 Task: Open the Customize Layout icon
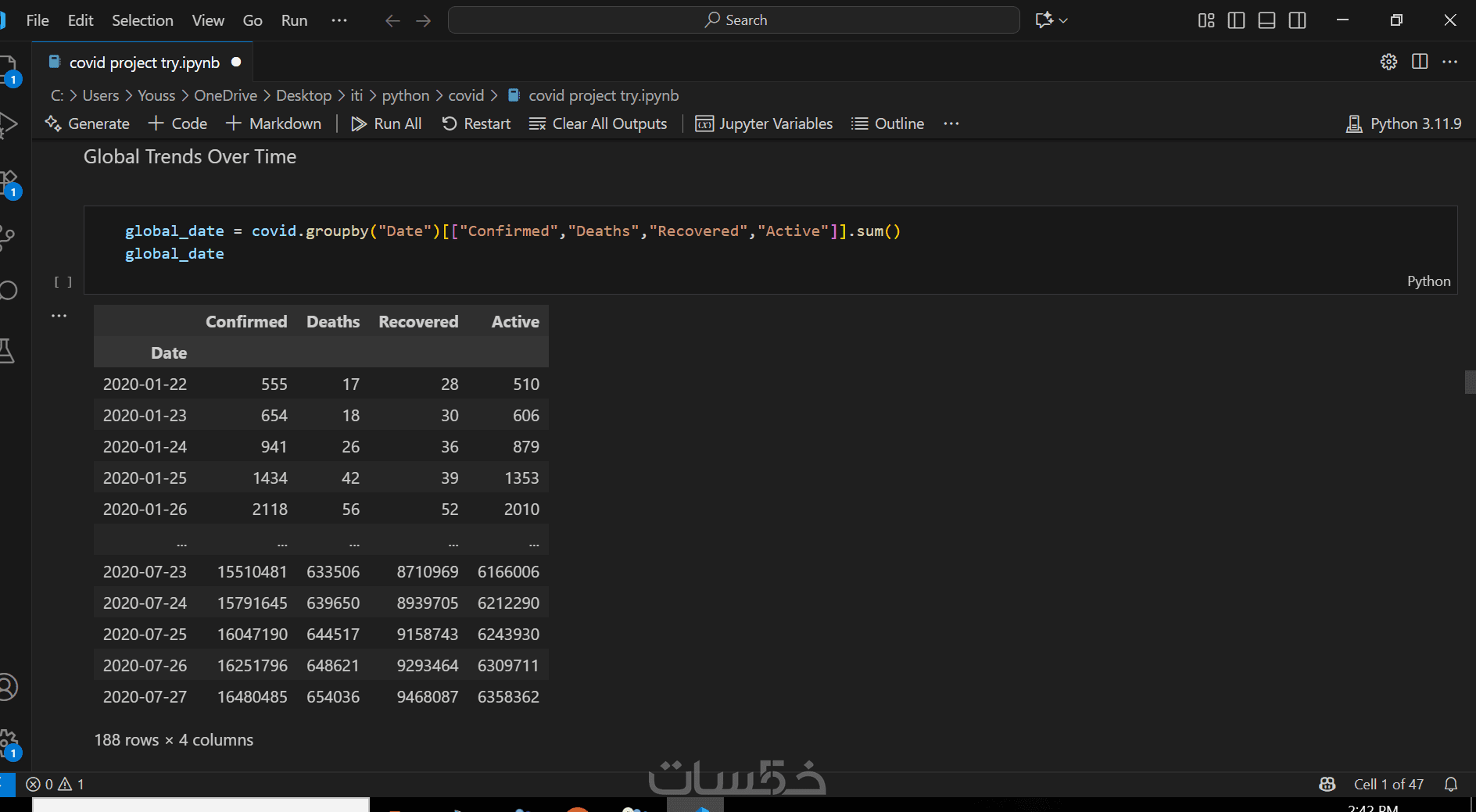[1206, 20]
